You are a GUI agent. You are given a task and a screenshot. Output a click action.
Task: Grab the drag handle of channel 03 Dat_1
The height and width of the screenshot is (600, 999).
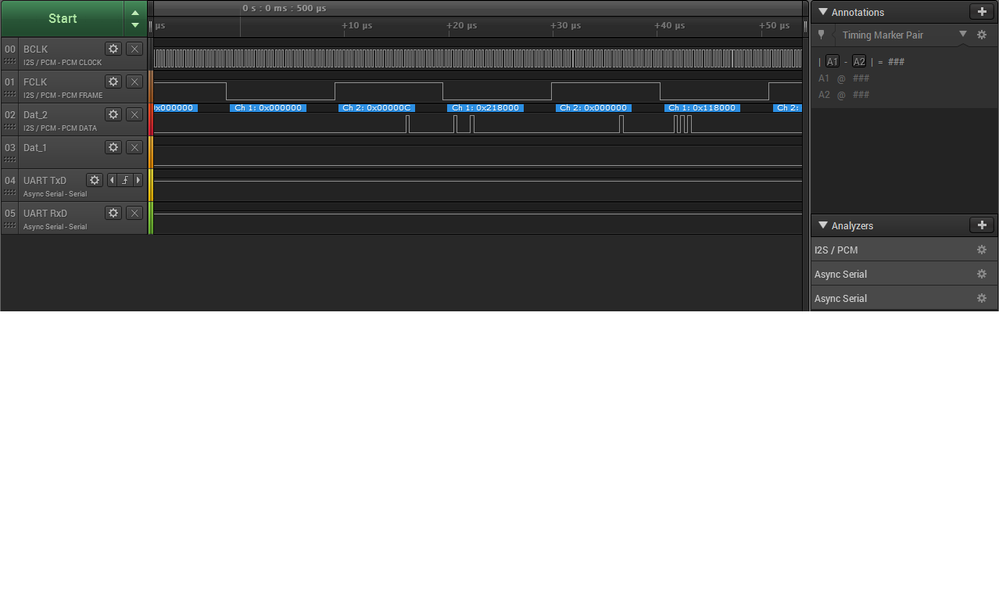[x=10, y=160]
